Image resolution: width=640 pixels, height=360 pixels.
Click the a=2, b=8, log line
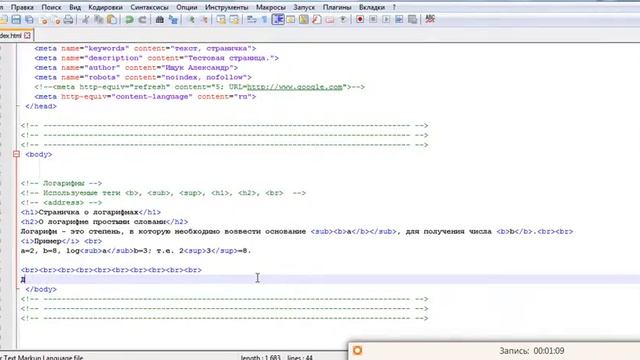pos(136,251)
